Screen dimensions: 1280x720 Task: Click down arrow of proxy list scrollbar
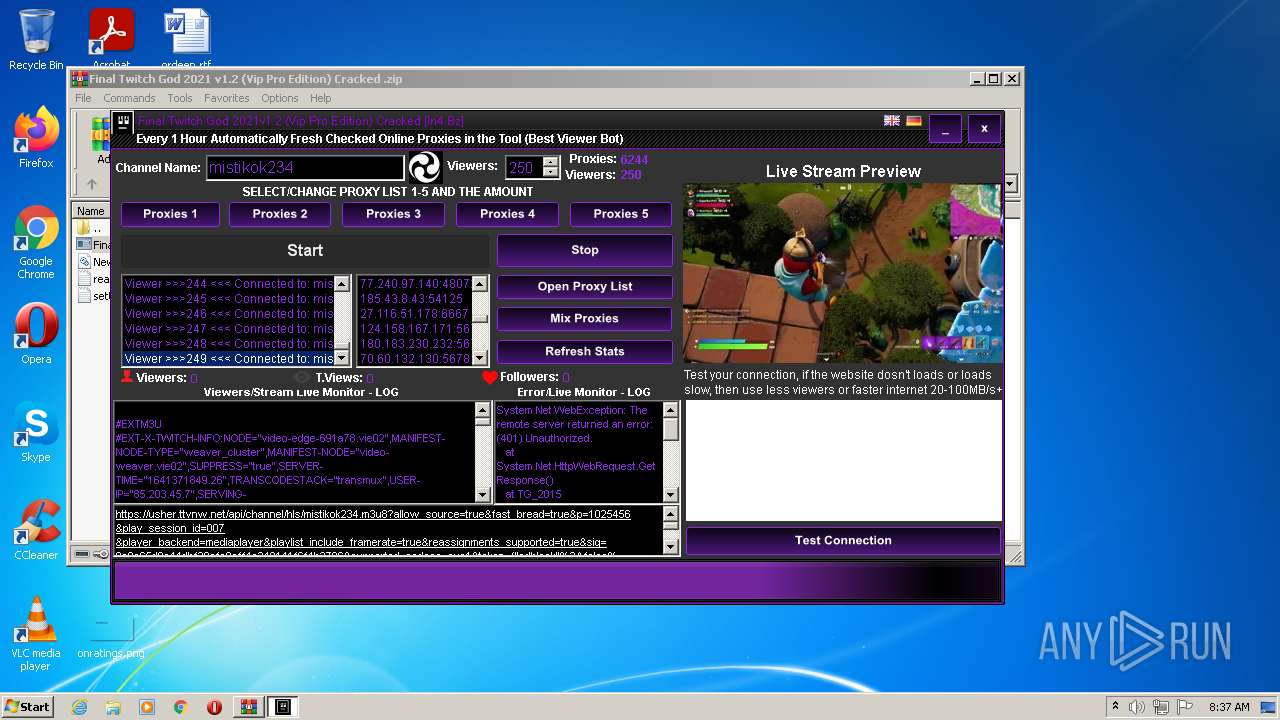[480, 358]
